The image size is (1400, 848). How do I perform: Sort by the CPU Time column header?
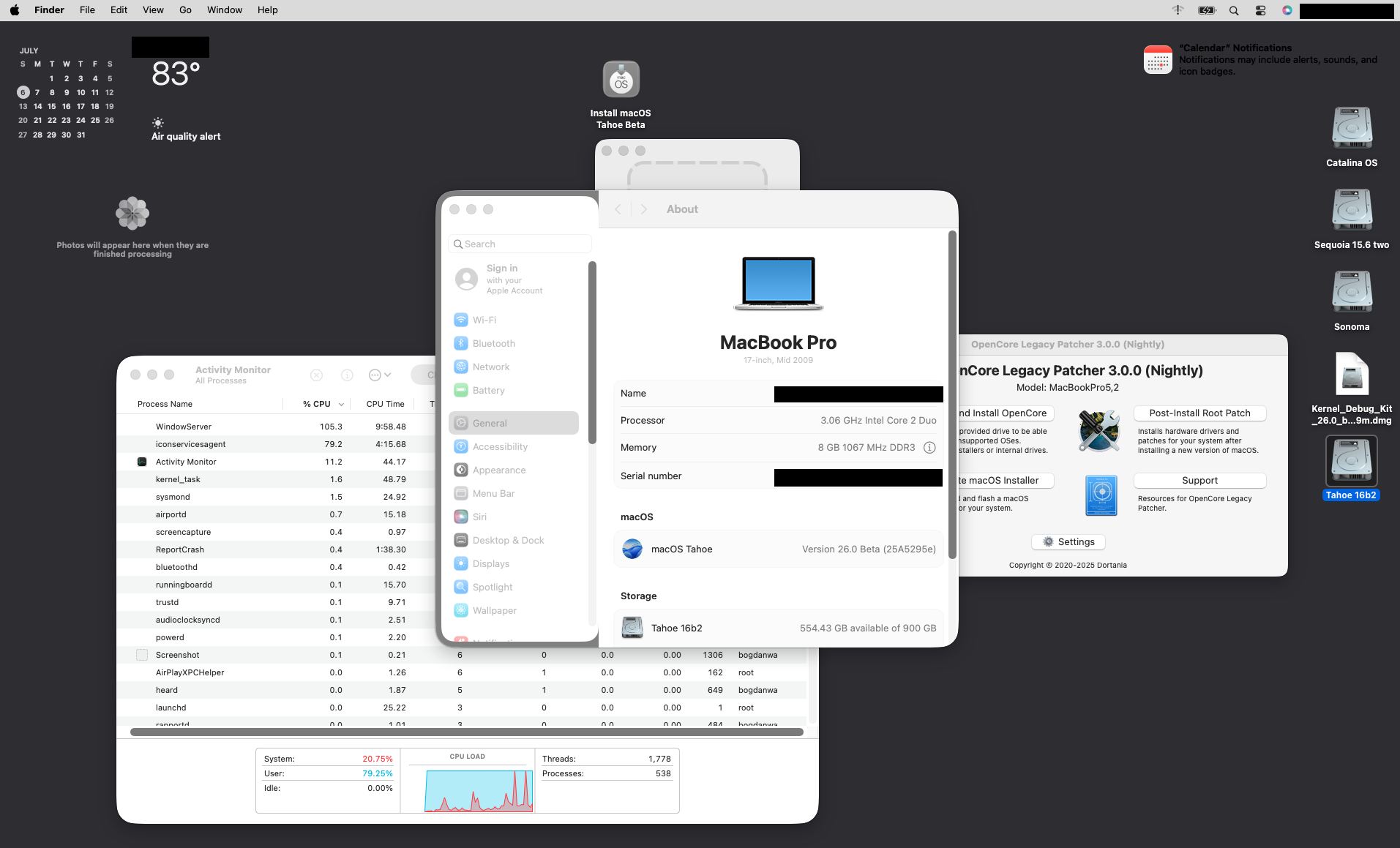tap(384, 404)
